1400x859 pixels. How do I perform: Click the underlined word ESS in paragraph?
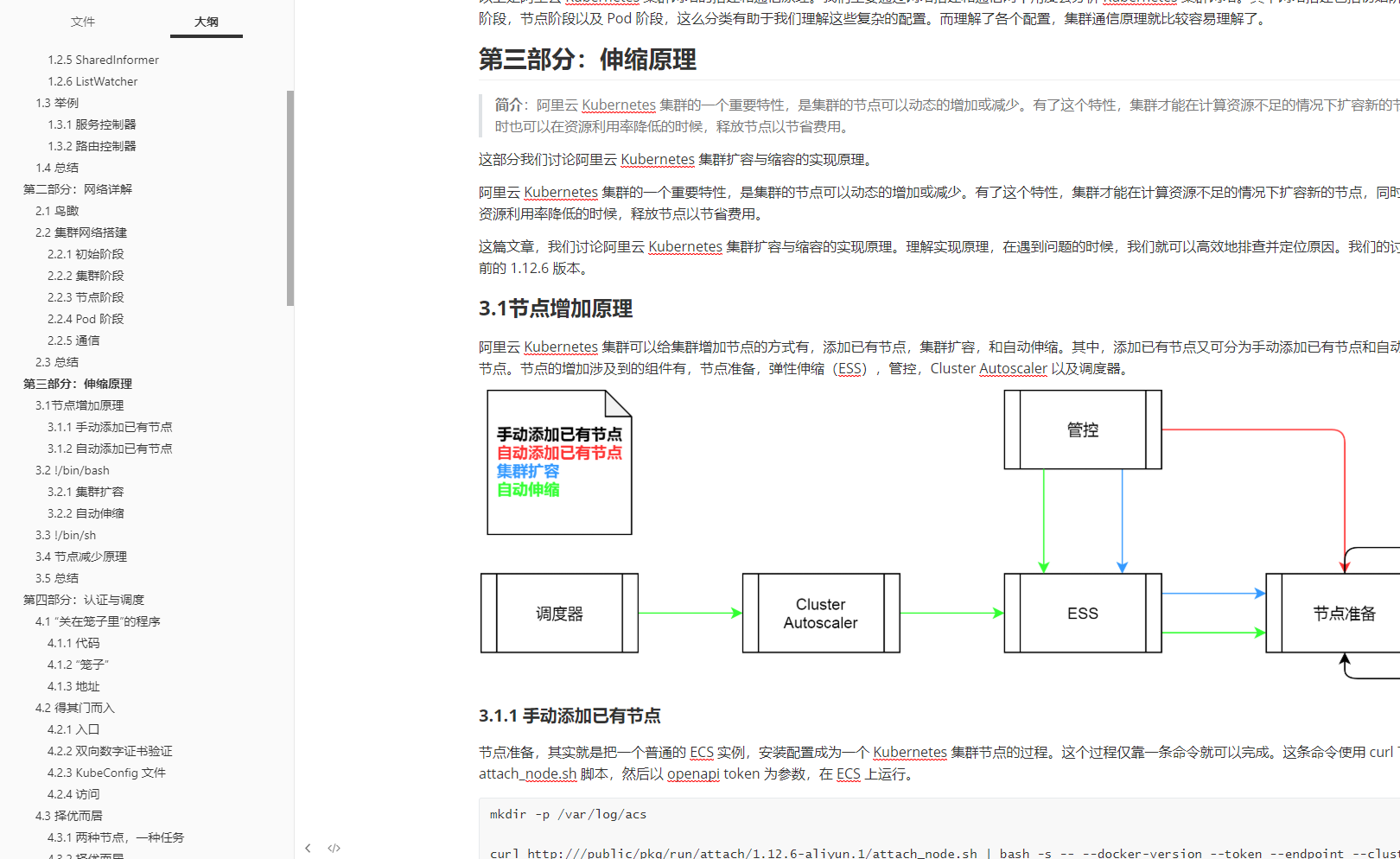(x=850, y=369)
